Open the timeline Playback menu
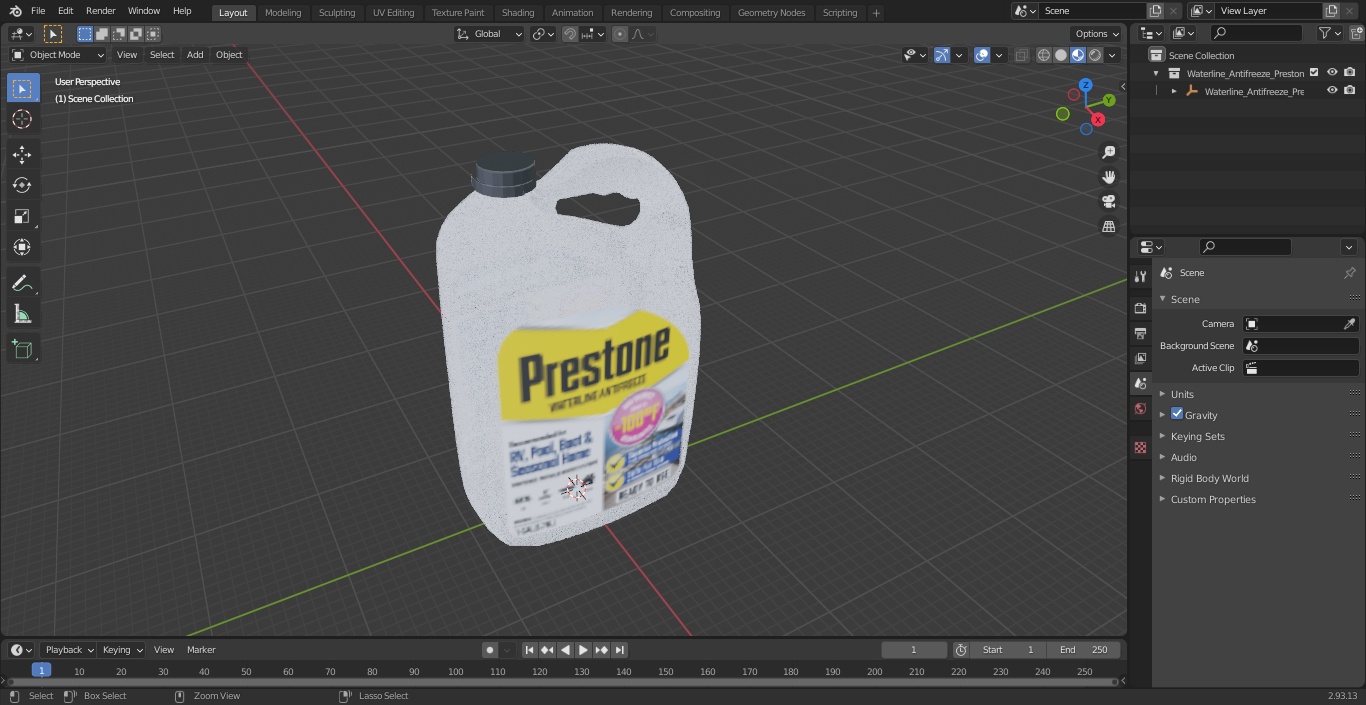The height and width of the screenshot is (705, 1366). coord(68,650)
